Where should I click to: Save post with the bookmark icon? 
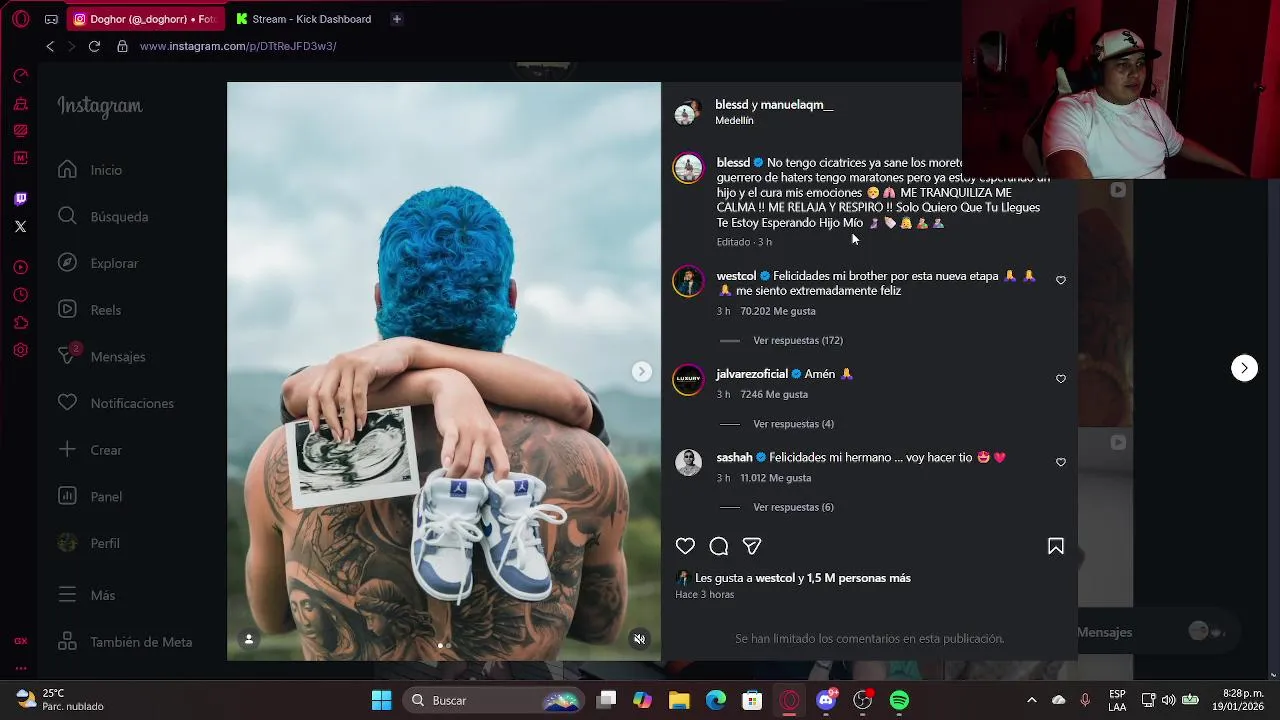[1055, 546]
